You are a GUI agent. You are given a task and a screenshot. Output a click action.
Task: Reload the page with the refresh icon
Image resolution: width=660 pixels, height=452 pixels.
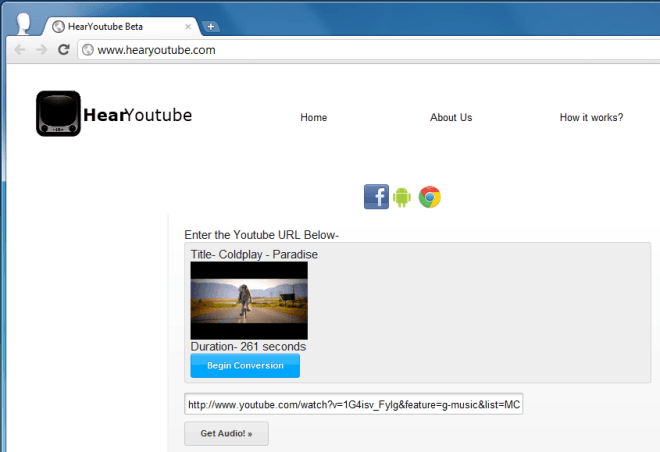[64, 50]
